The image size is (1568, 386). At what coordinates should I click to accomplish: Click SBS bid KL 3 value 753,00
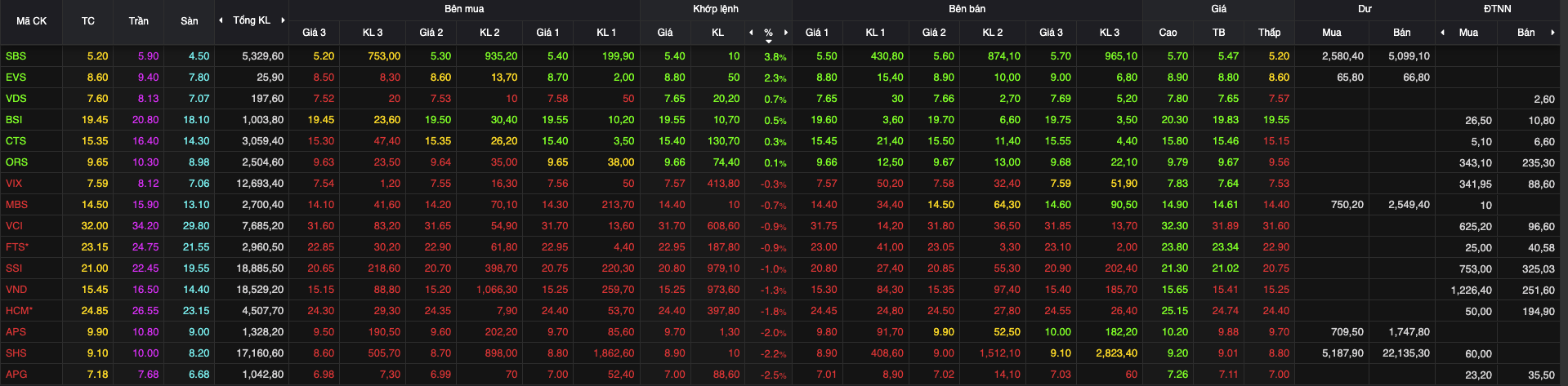[x=384, y=56]
